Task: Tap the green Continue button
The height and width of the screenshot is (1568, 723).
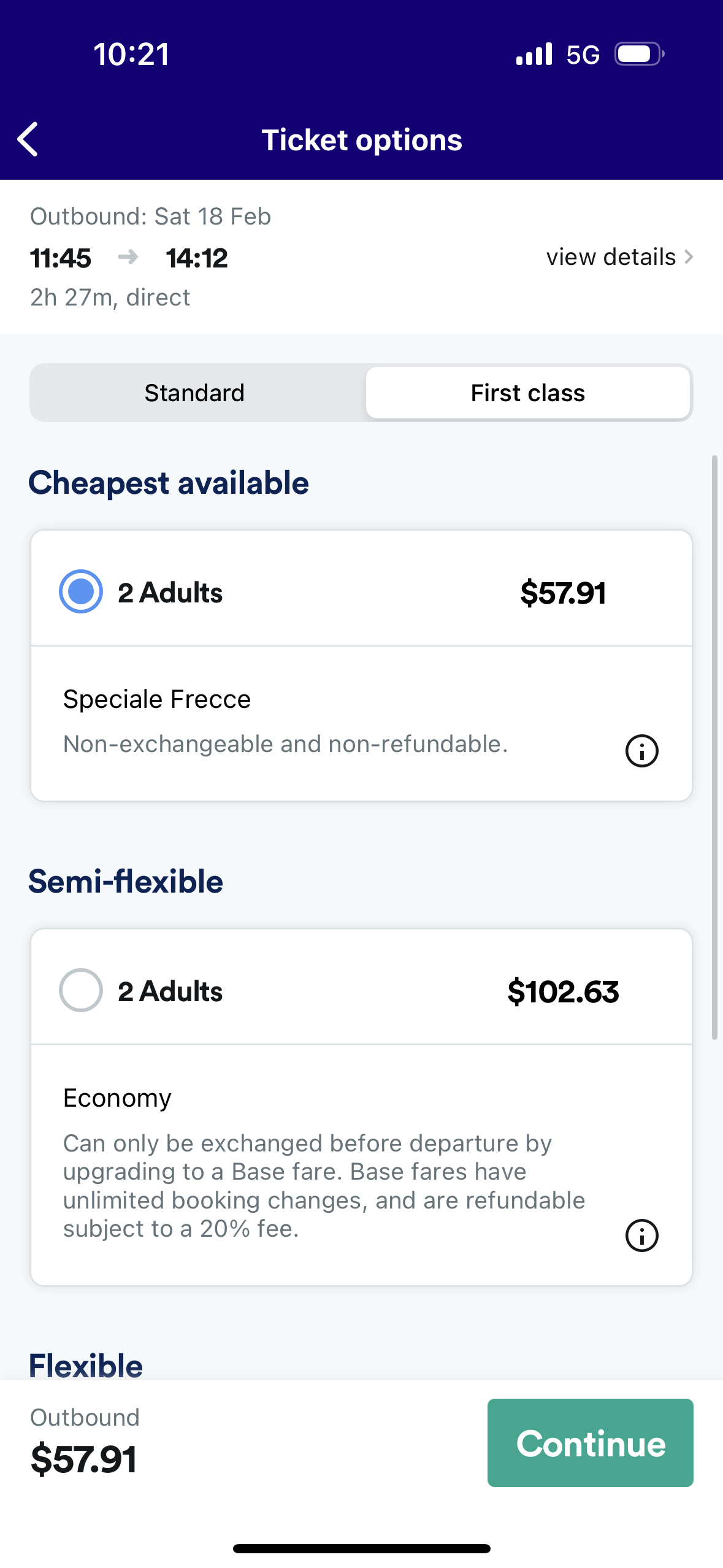Action: [590, 1443]
